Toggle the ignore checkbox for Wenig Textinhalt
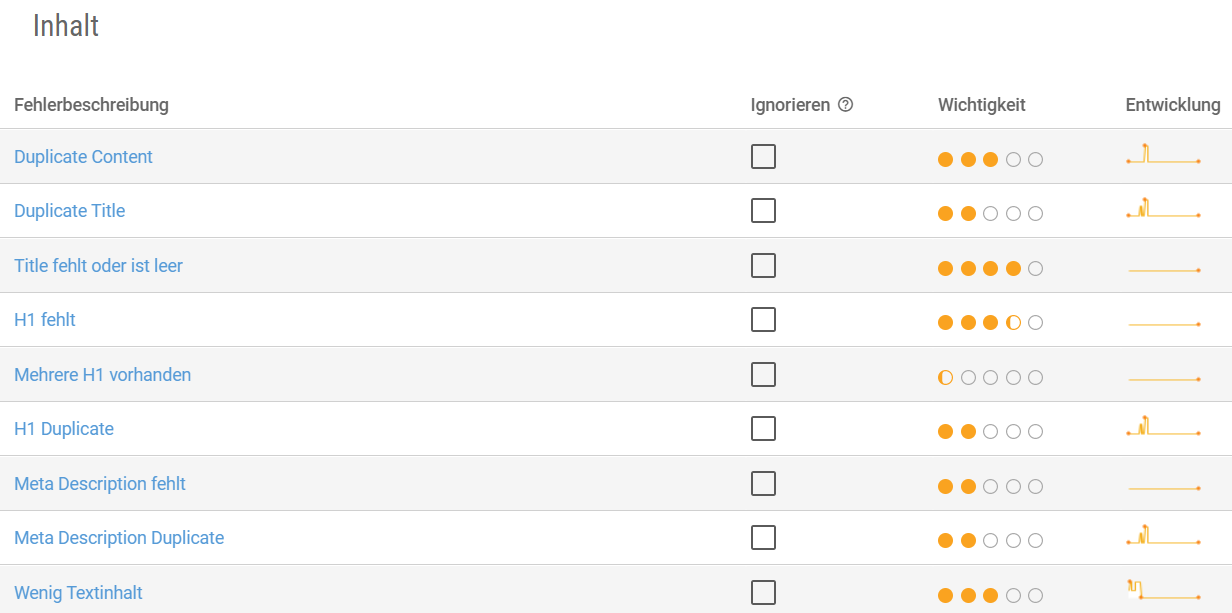The image size is (1232, 613). 763,593
